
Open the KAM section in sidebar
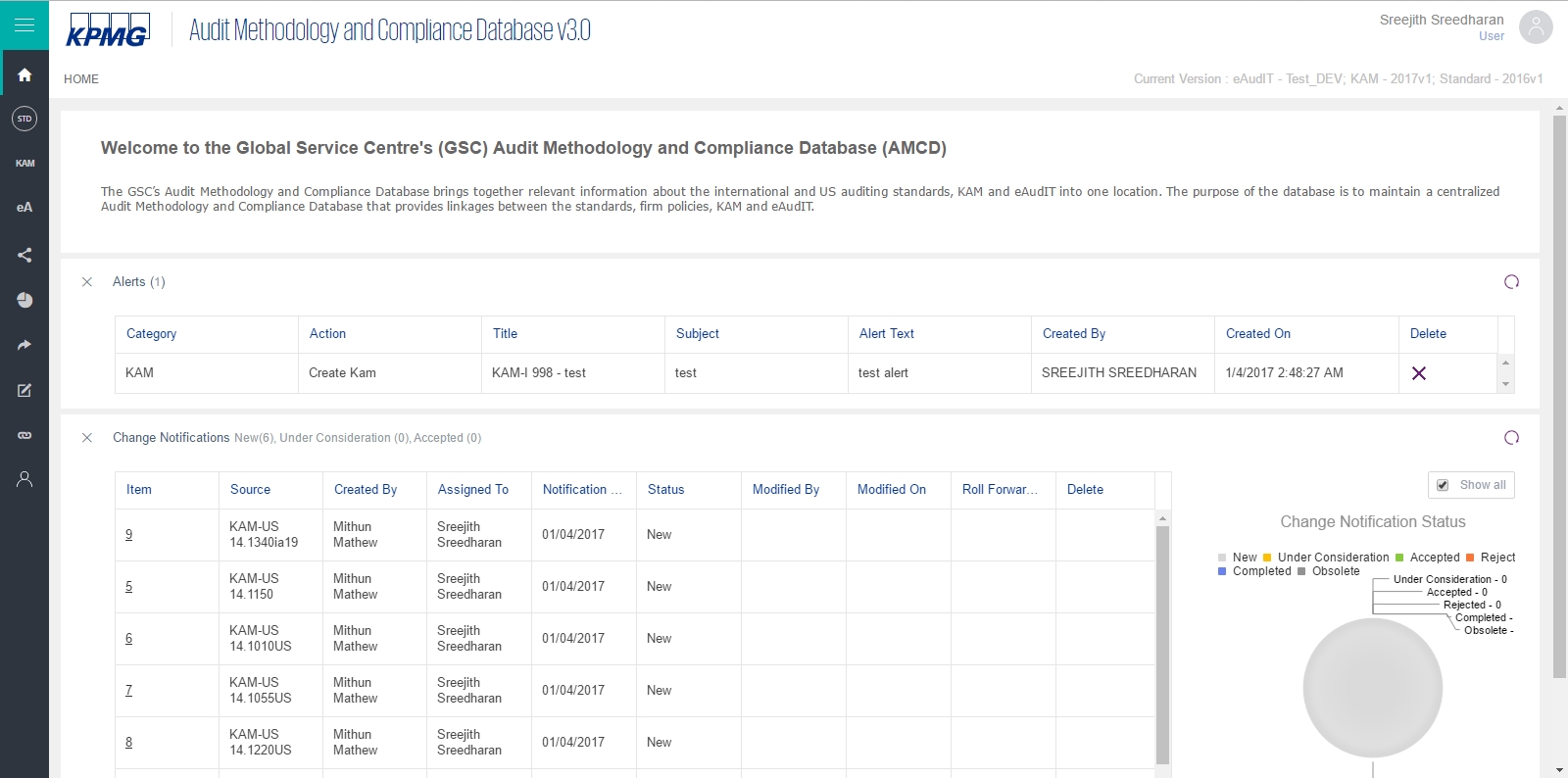[24, 164]
